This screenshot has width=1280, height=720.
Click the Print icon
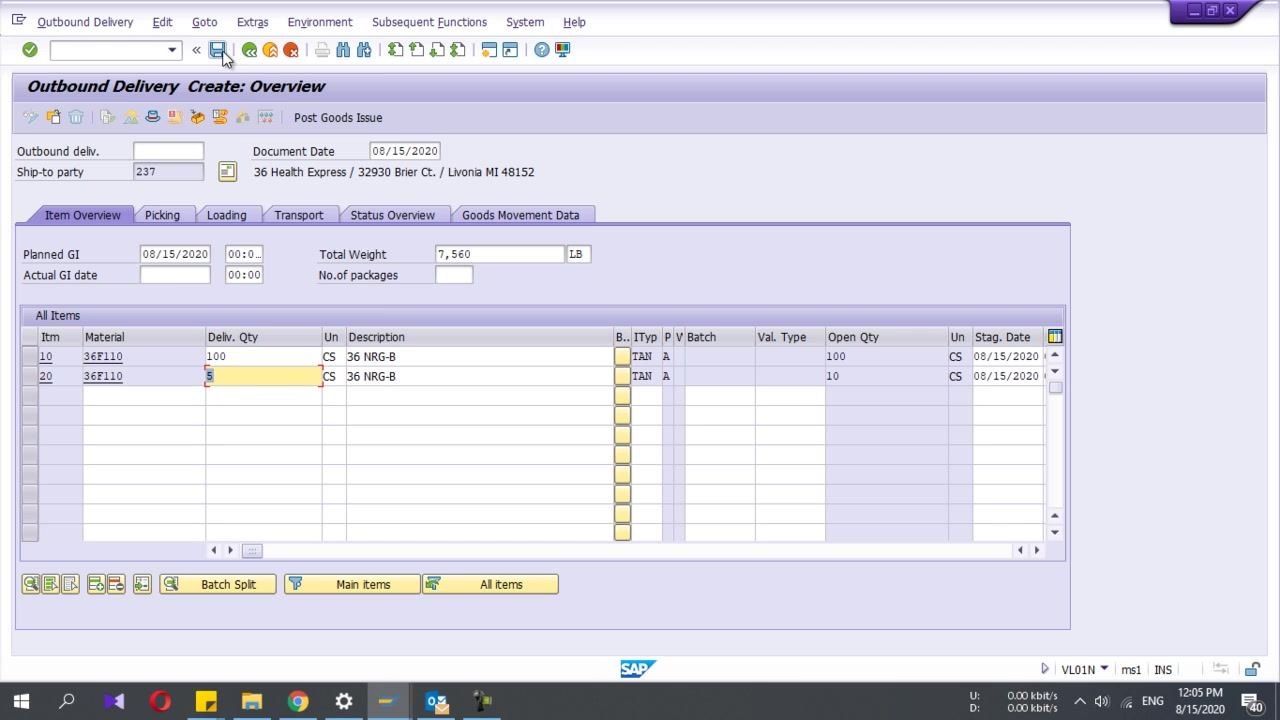[x=322, y=50]
